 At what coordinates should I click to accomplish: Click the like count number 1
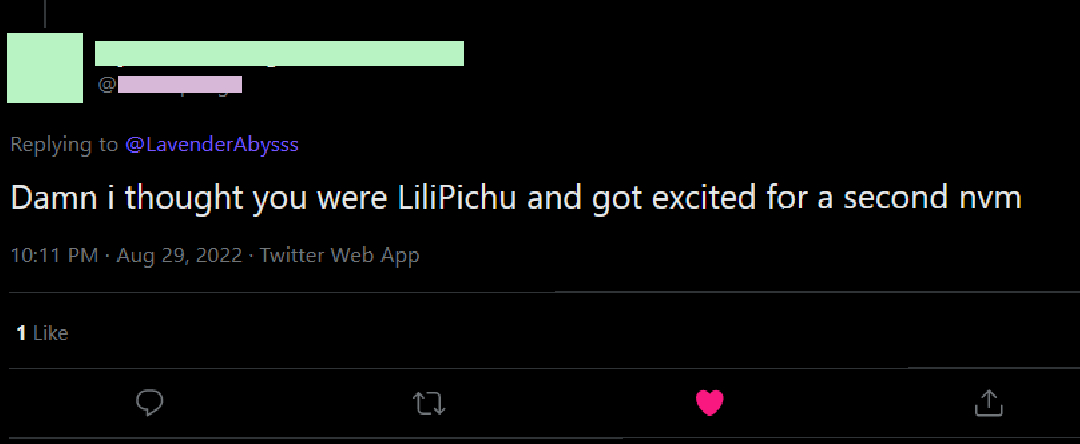[21, 333]
